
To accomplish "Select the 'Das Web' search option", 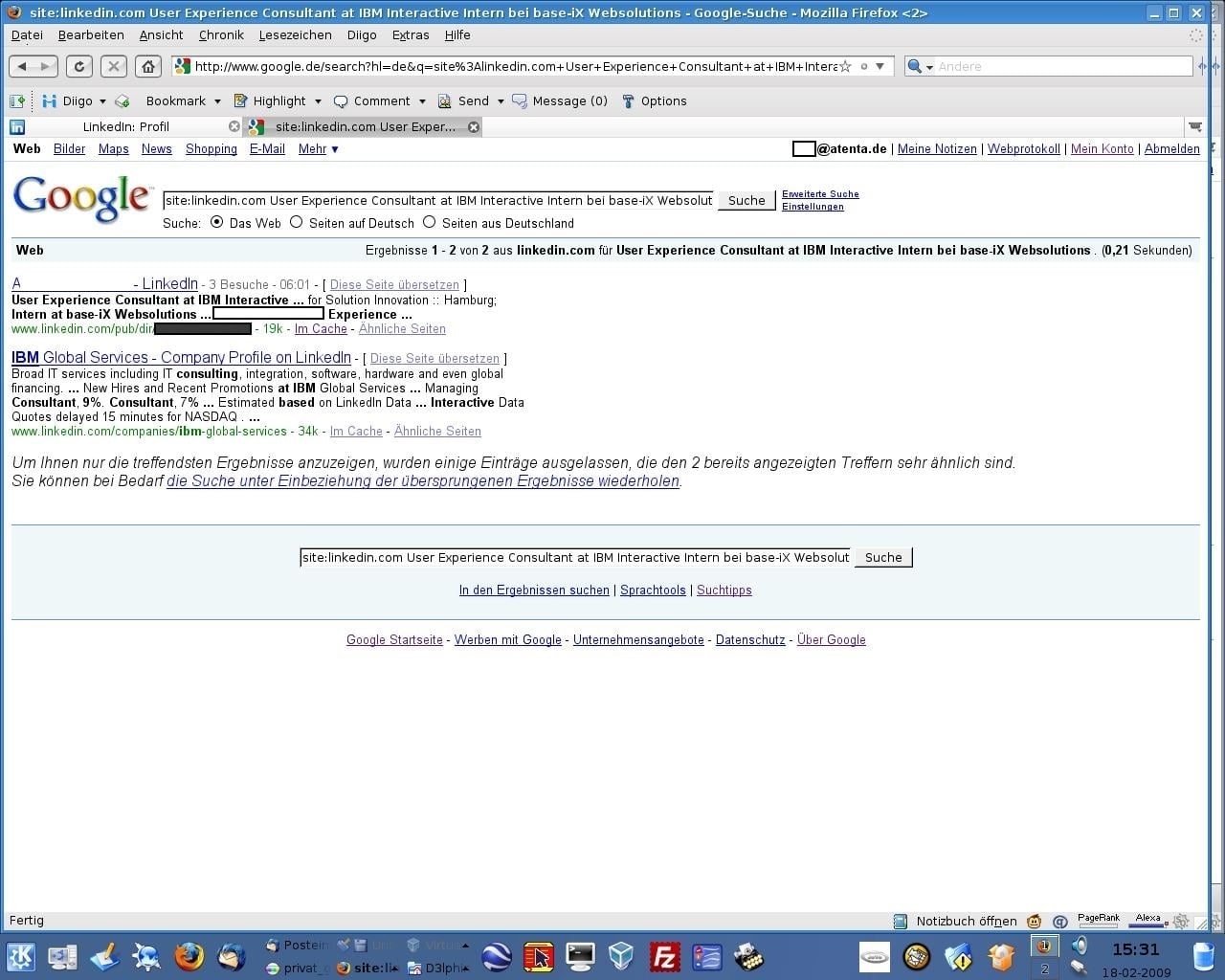I will [217, 222].
